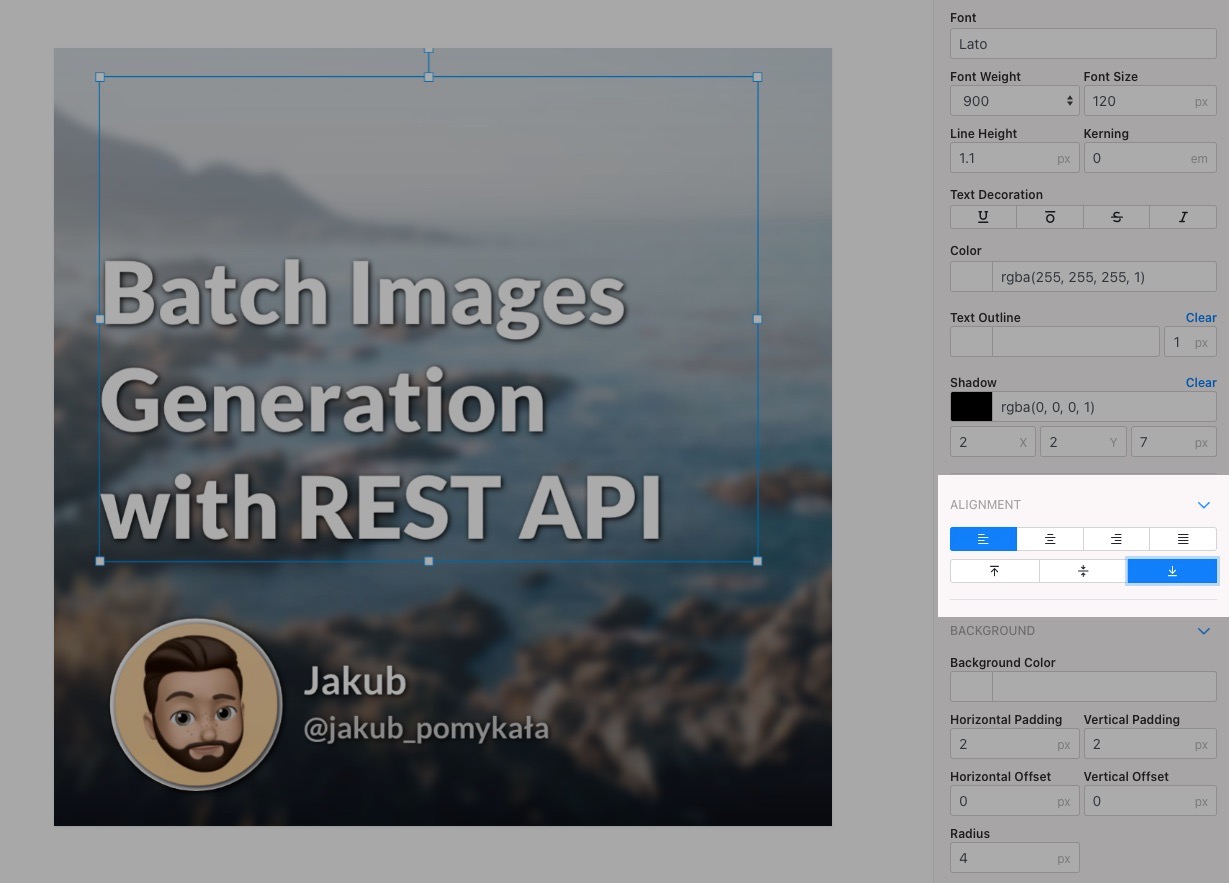Collapse the Background section
Screen dimensions: 1229x883
pos(1204,631)
